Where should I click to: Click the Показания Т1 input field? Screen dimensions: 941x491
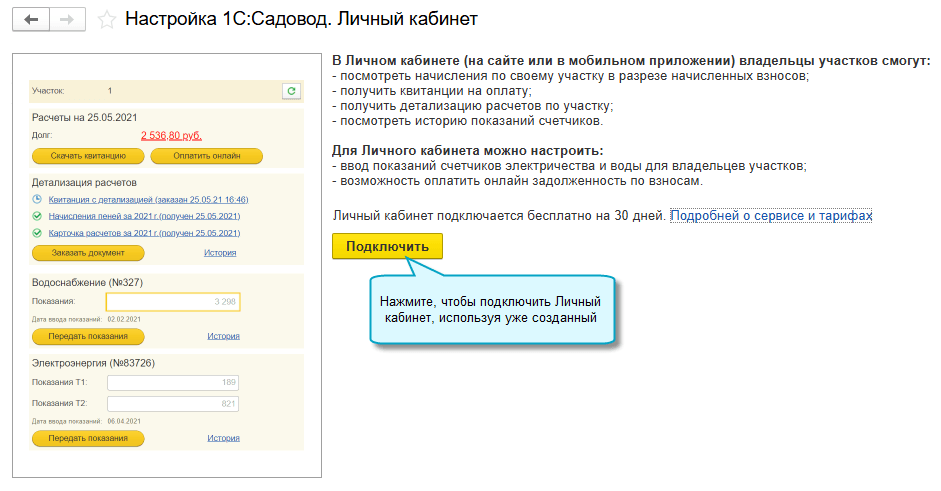point(173,382)
